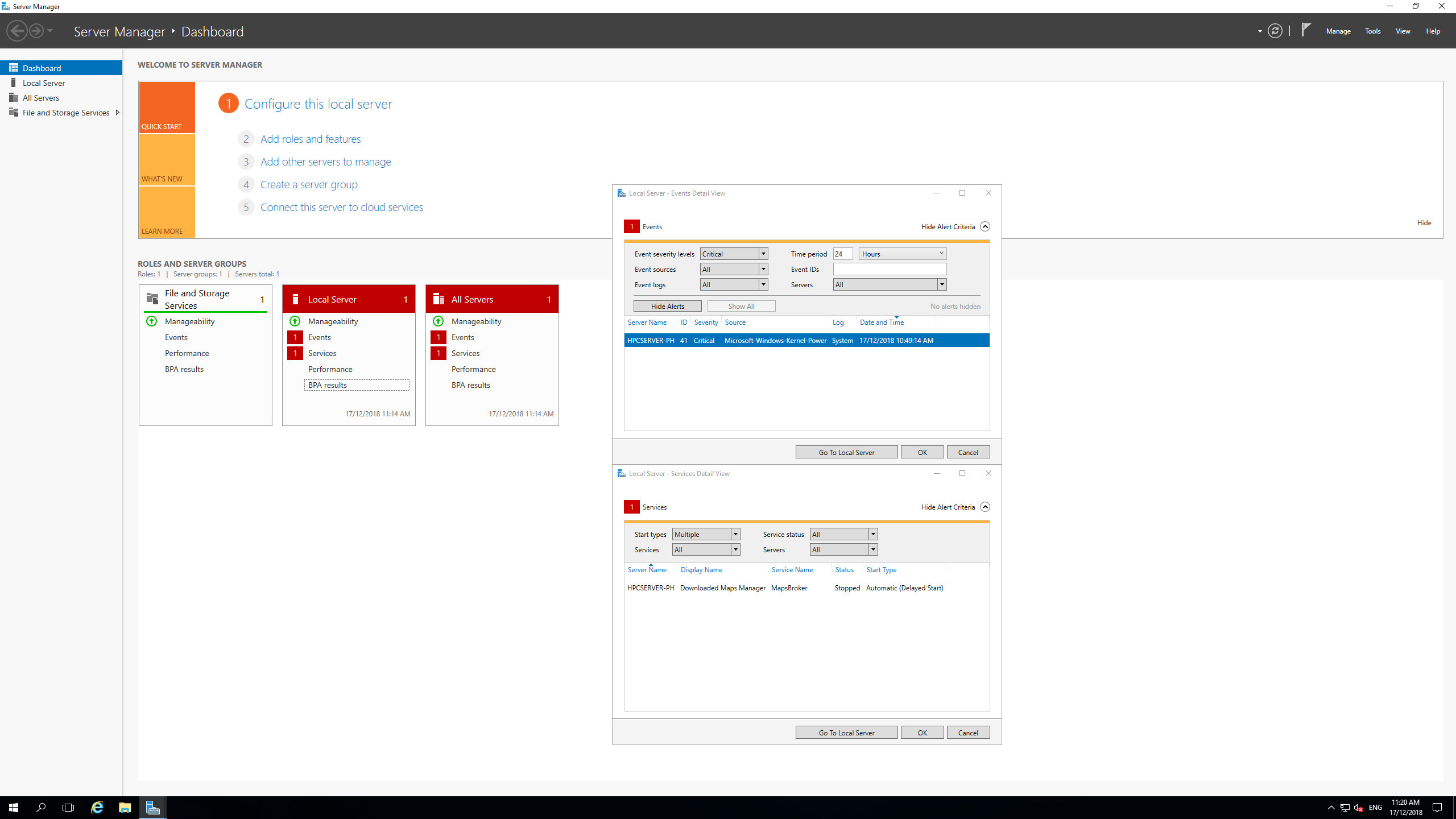Open the Time period Hours dropdown
The image size is (1456, 819).
click(903, 254)
